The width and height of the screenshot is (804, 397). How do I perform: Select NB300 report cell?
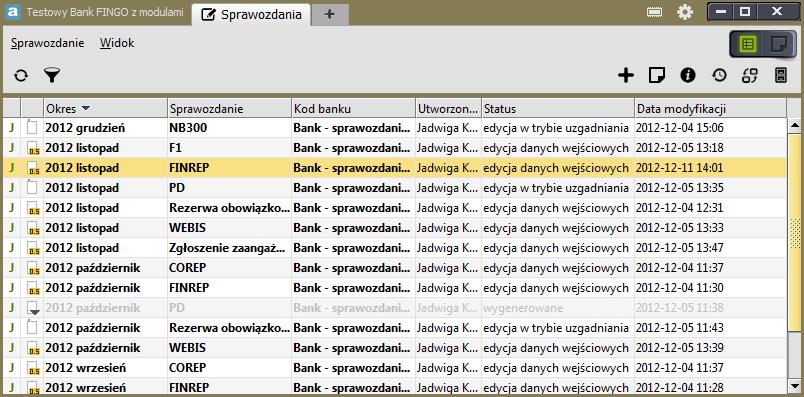[229, 128]
